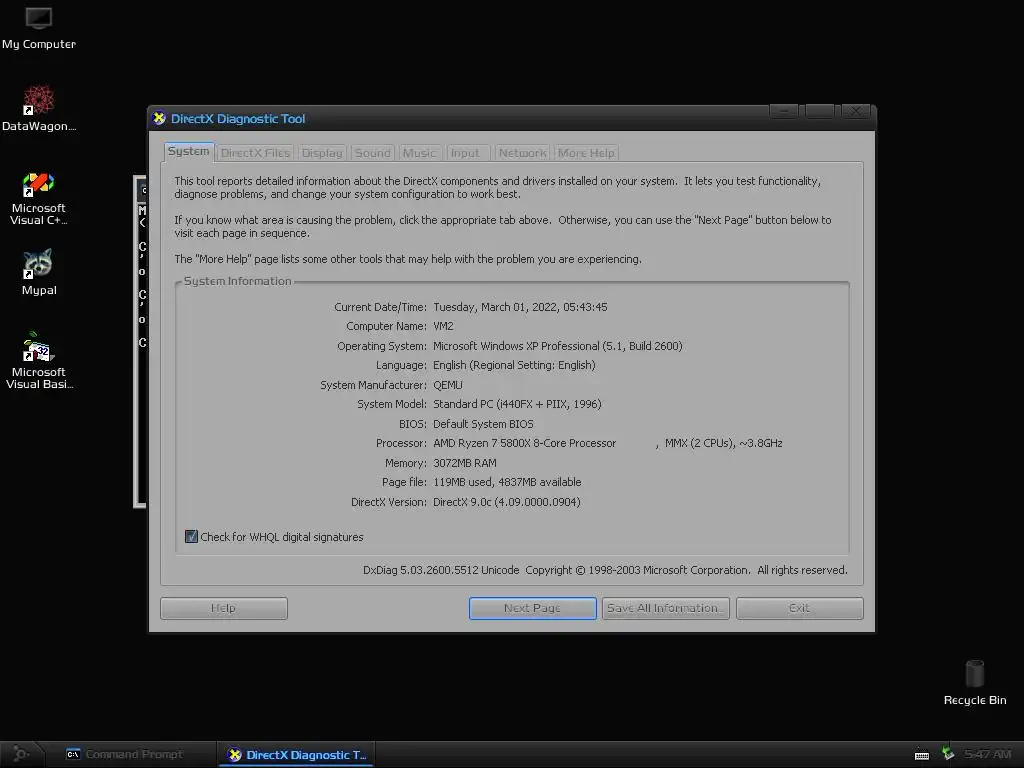Open the Mypal browser raccoon icon

point(39,272)
